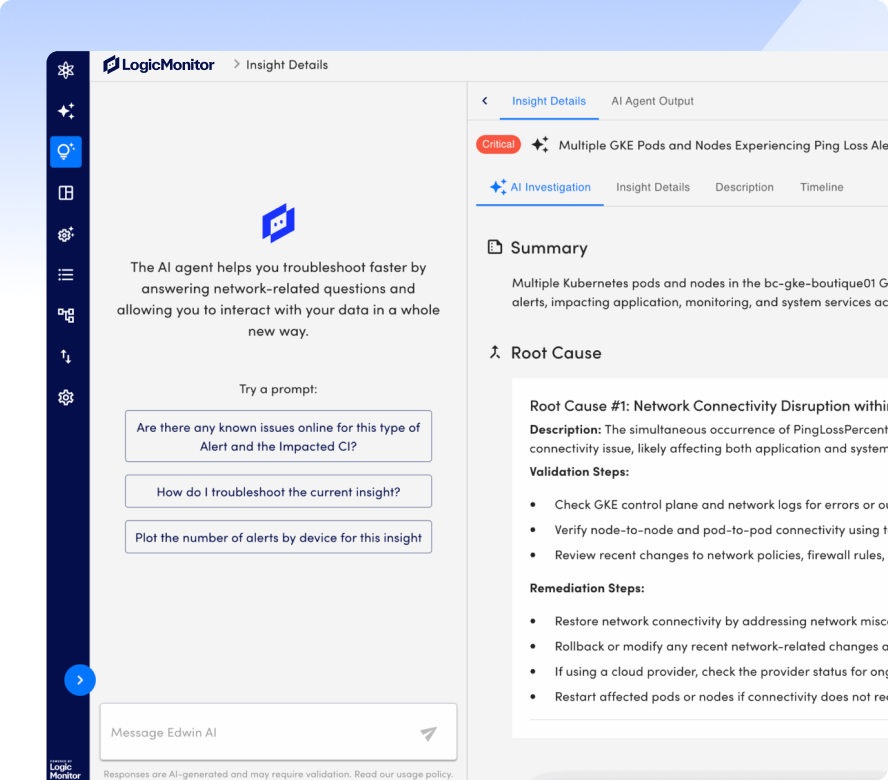888x780 pixels.
Task: Select 'How do I troubleshoot the current insight?' prompt
Action: click(x=278, y=492)
